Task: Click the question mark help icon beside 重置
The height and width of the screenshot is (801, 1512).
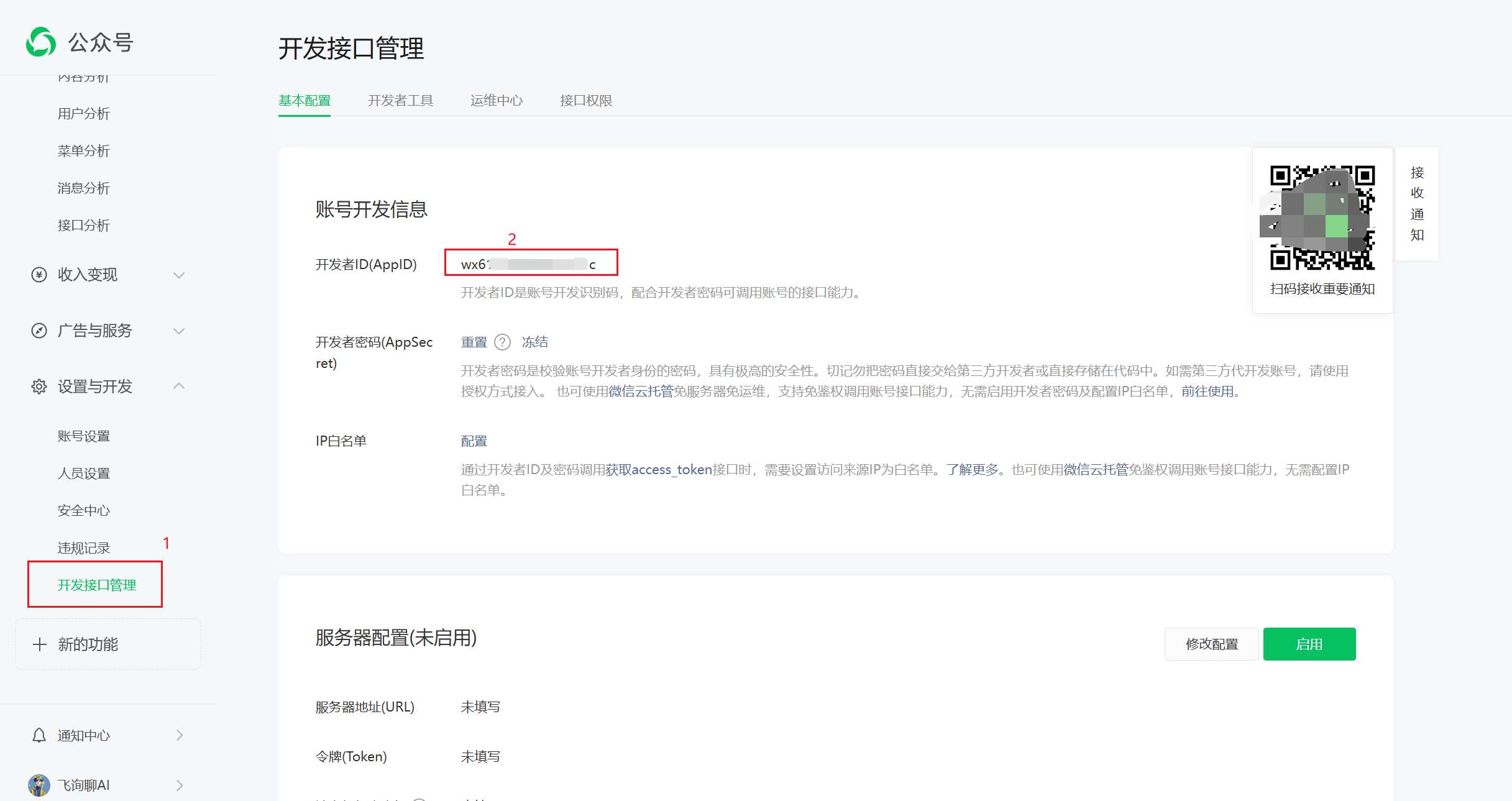Action: 502,342
